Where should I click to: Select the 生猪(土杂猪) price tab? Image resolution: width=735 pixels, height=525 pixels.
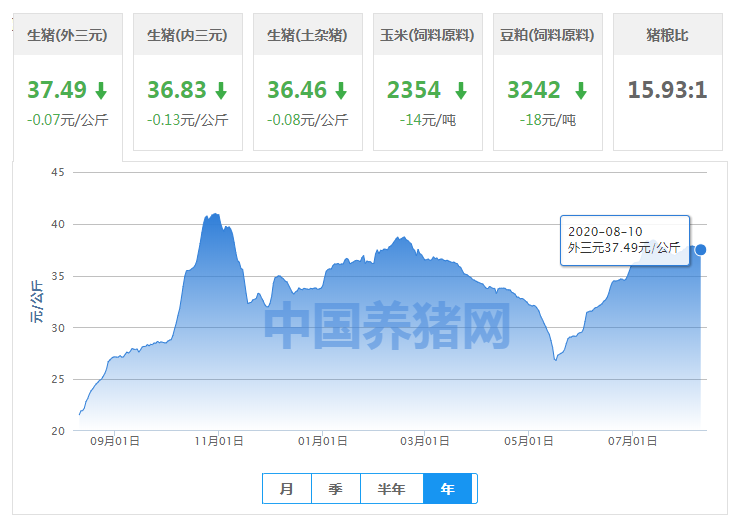[x=308, y=82]
